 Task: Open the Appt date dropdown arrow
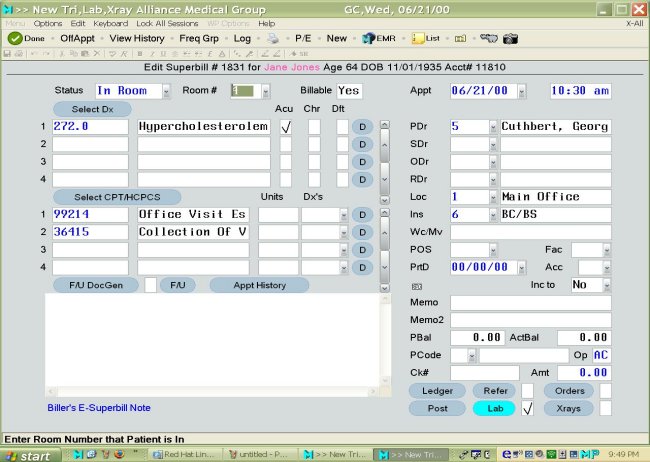tap(522, 91)
